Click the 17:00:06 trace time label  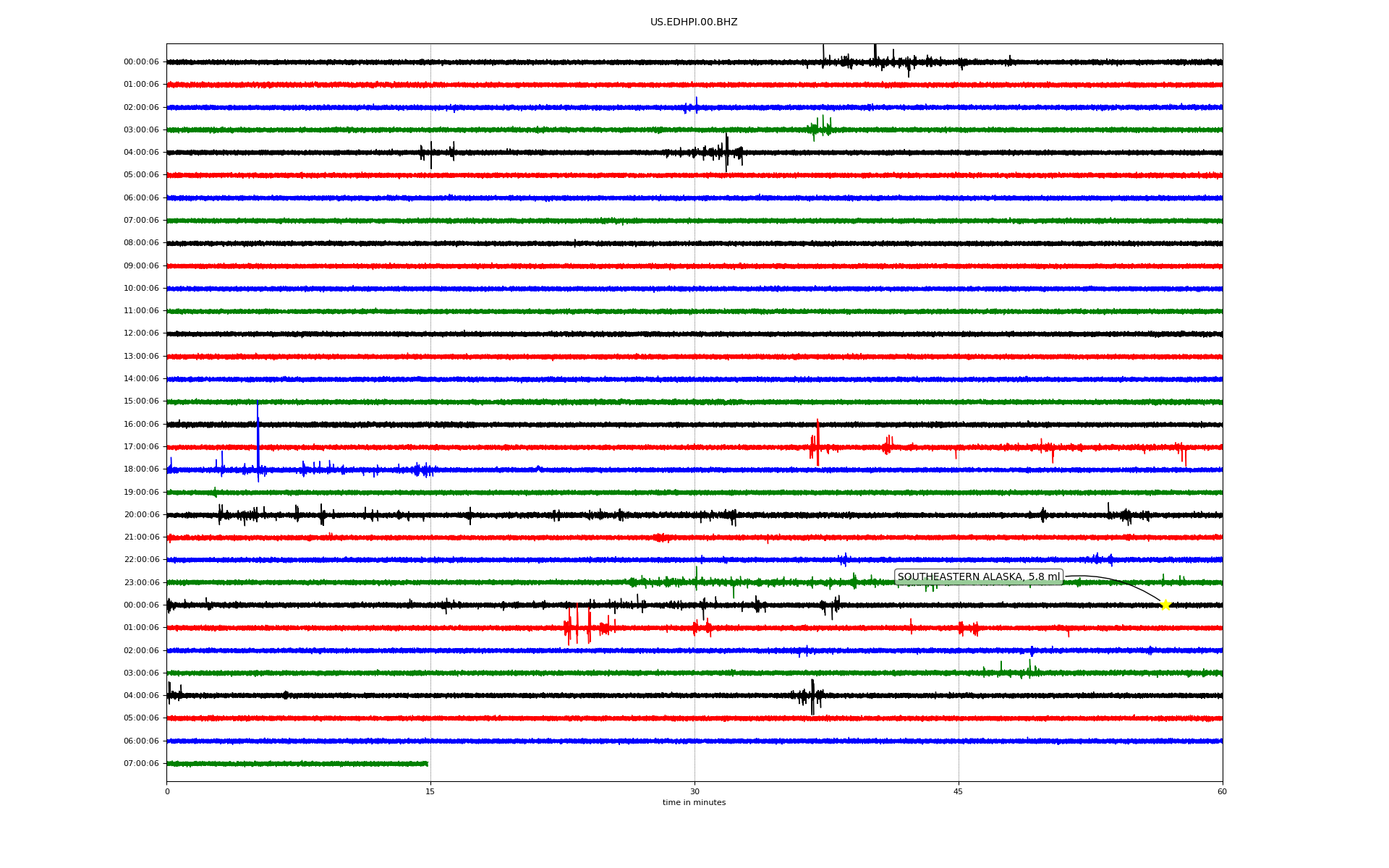[141, 447]
